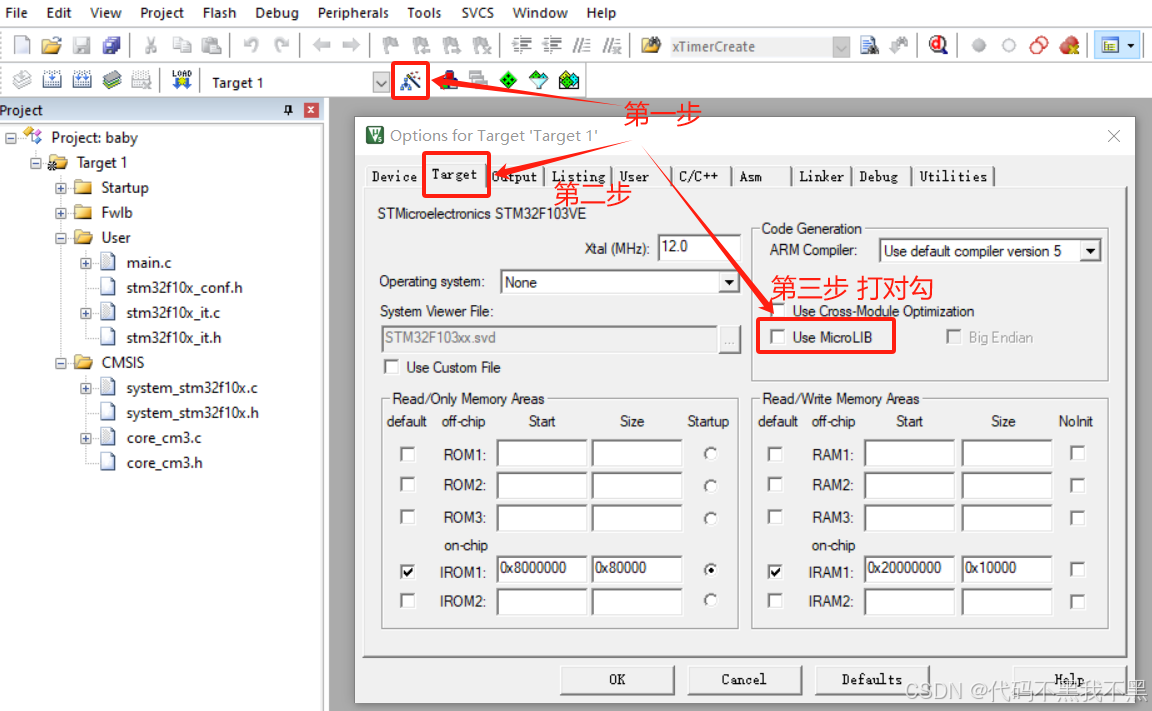Click the Xtal (MHz) input field

699,248
